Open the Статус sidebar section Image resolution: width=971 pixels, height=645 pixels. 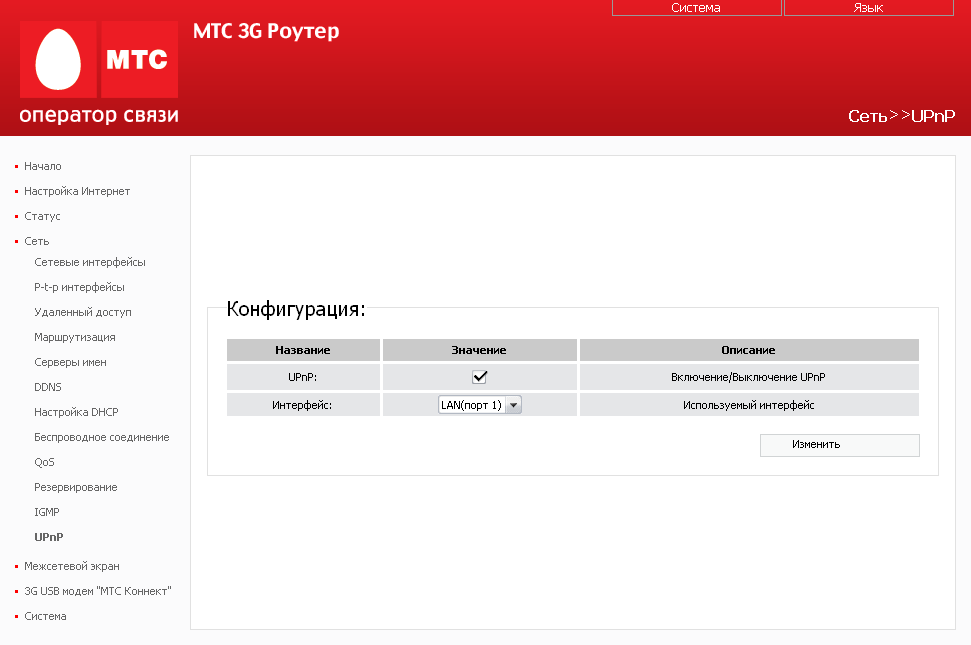tap(42, 216)
